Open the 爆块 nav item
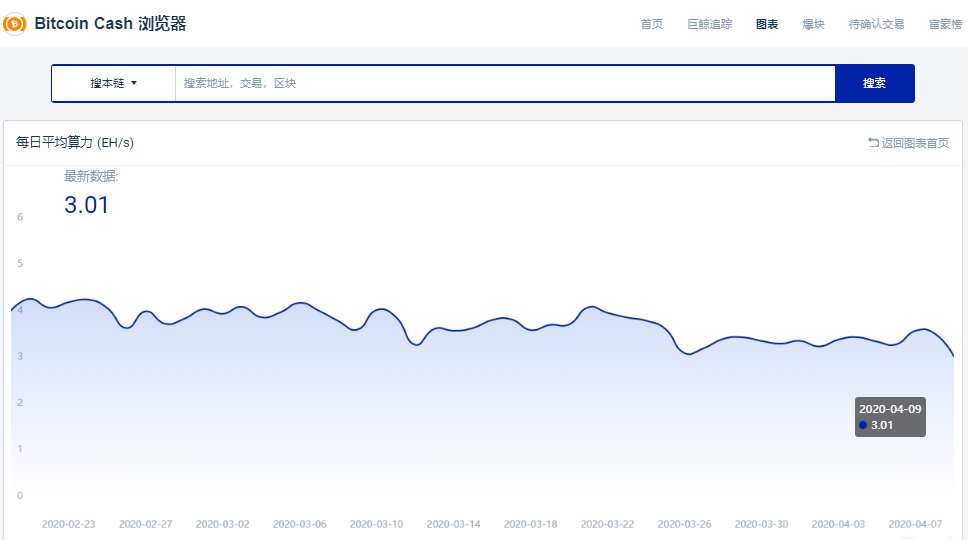 point(813,24)
